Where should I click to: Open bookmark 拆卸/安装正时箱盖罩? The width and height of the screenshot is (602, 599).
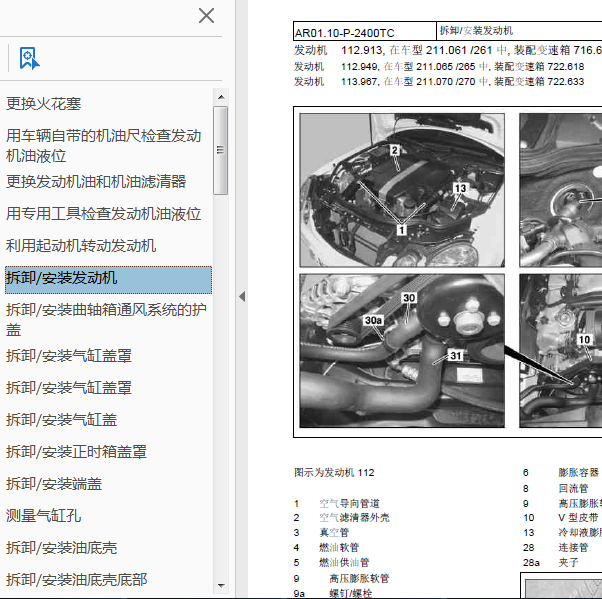pos(76,452)
